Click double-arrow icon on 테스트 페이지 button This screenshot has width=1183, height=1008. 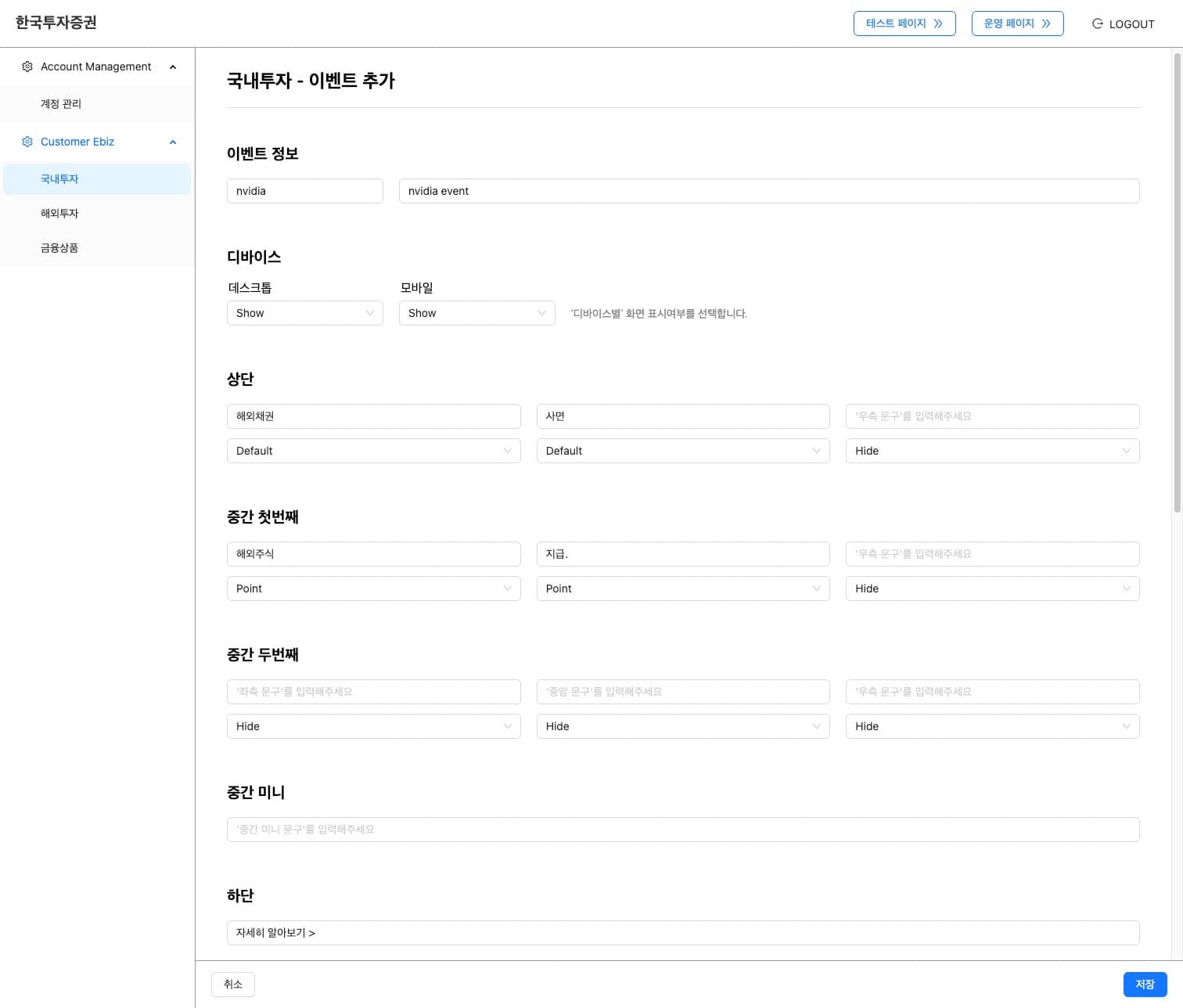click(x=938, y=23)
